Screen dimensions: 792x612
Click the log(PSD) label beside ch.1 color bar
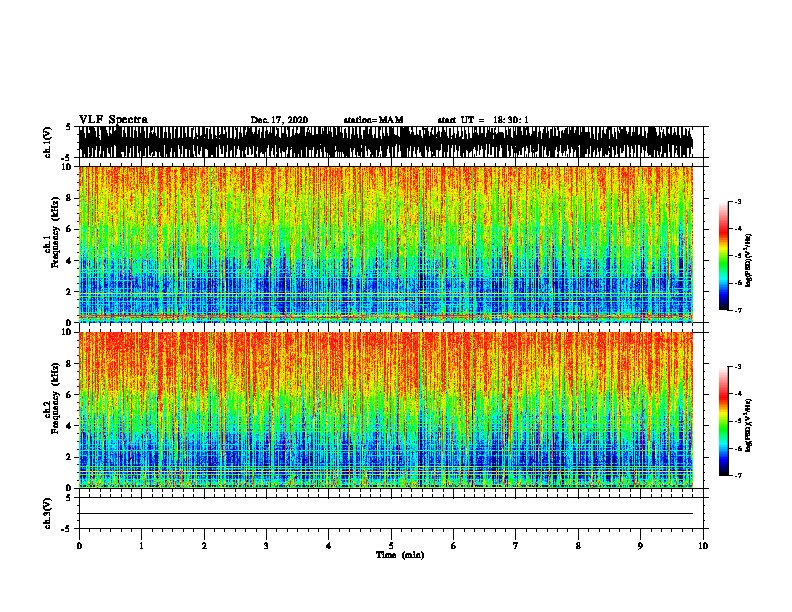(x=749, y=260)
